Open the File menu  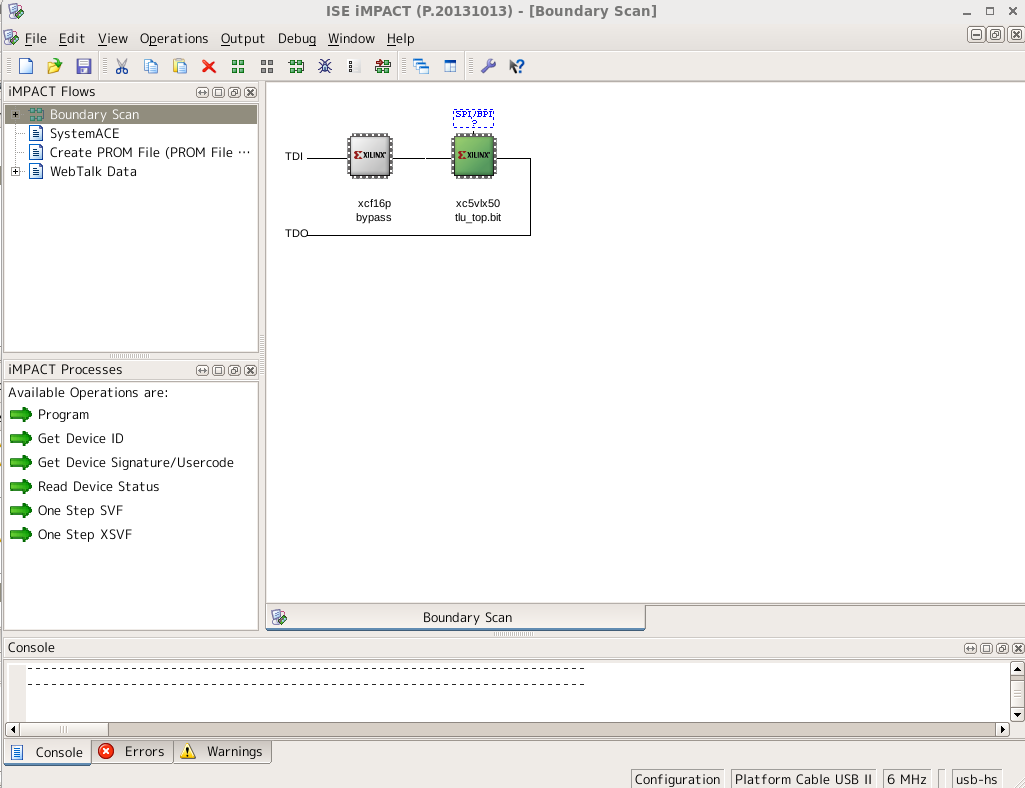pyautogui.click(x=35, y=39)
